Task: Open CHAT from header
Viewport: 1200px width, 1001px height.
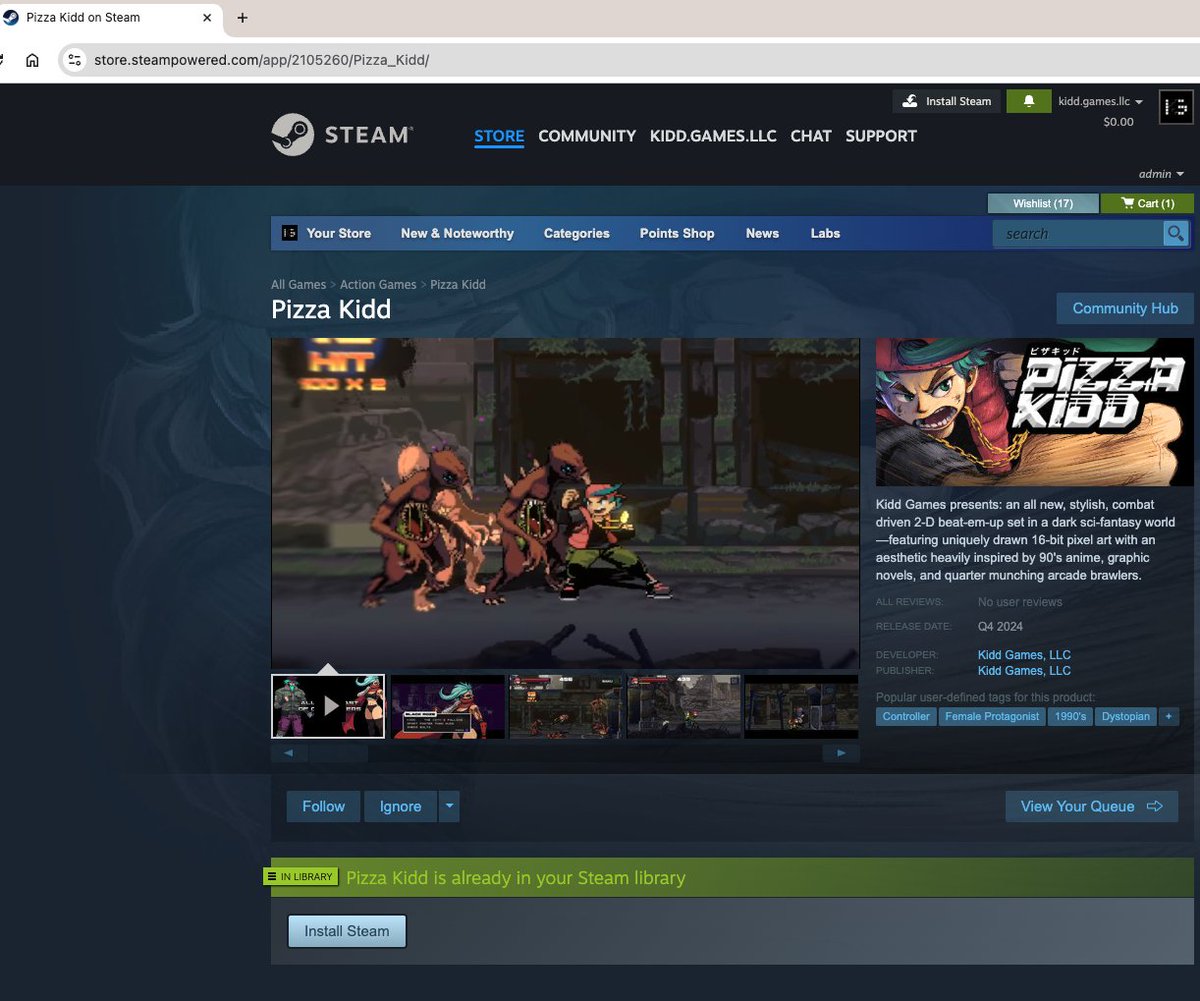Action: pyautogui.click(x=811, y=136)
